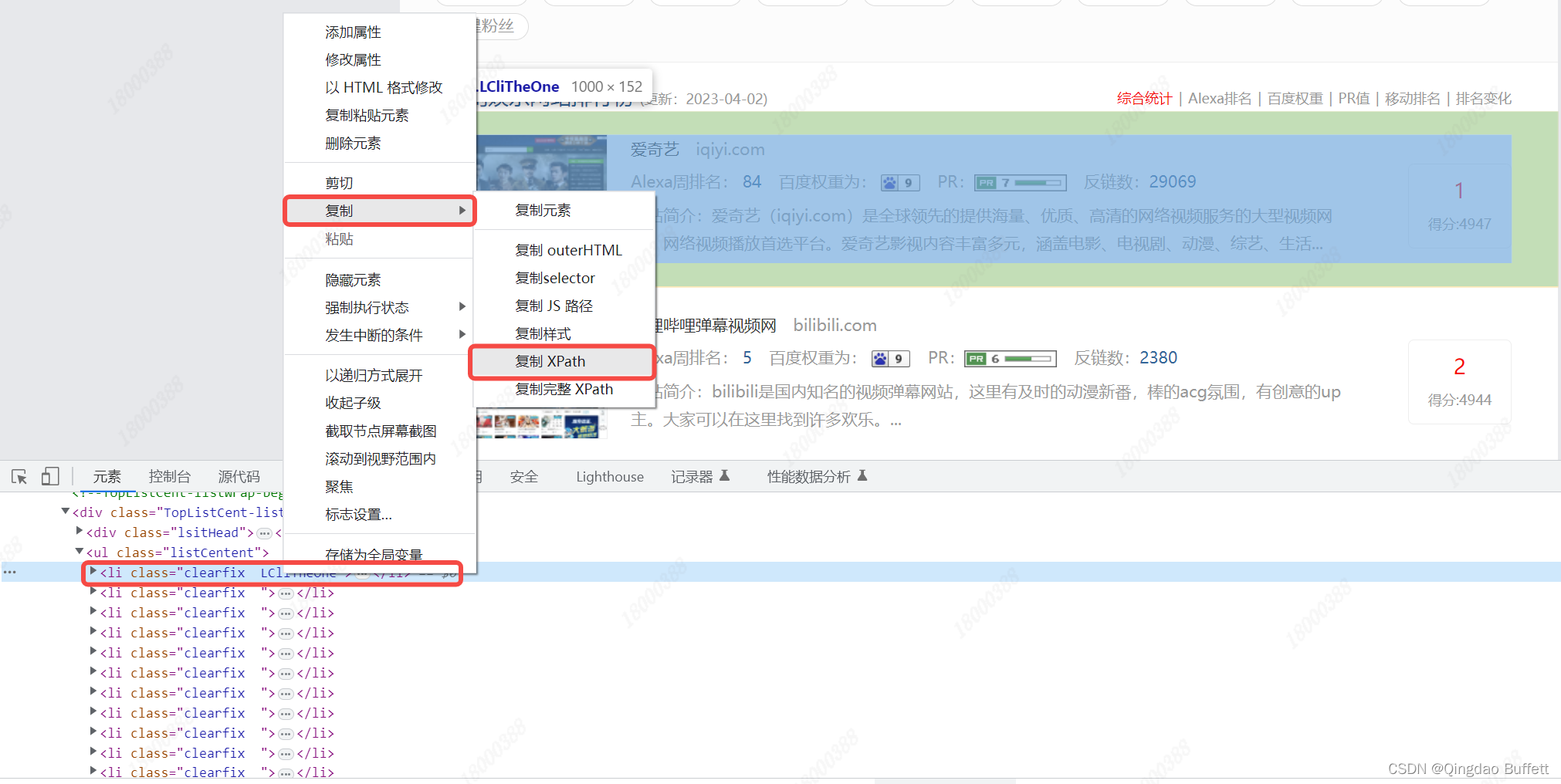Switch to 安全 DevTools tab
This screenshot has height=784, width=1561.
[524, 477]
